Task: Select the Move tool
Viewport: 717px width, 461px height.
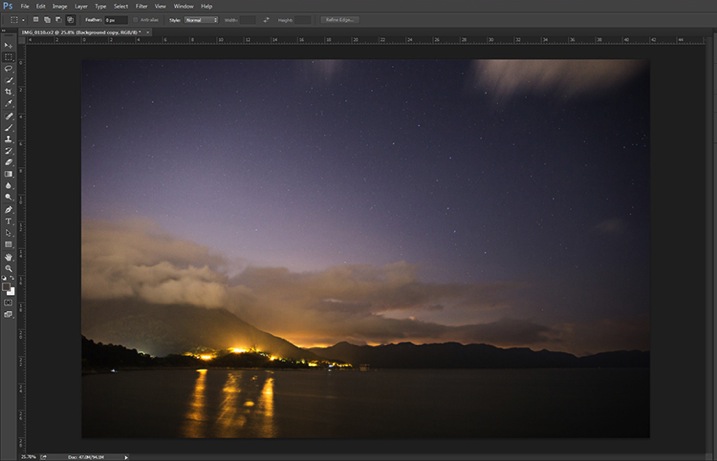Action: (x=8, y=46)
